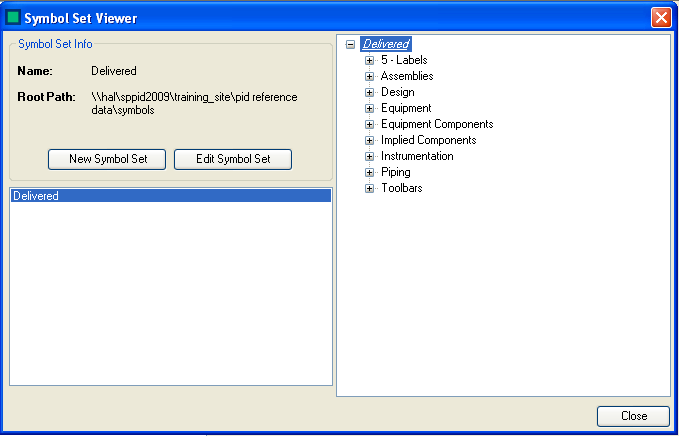This screenshot has width=679, height=436.
Task: Select Instrumentation in the tree
Action: tap(416, 156)
